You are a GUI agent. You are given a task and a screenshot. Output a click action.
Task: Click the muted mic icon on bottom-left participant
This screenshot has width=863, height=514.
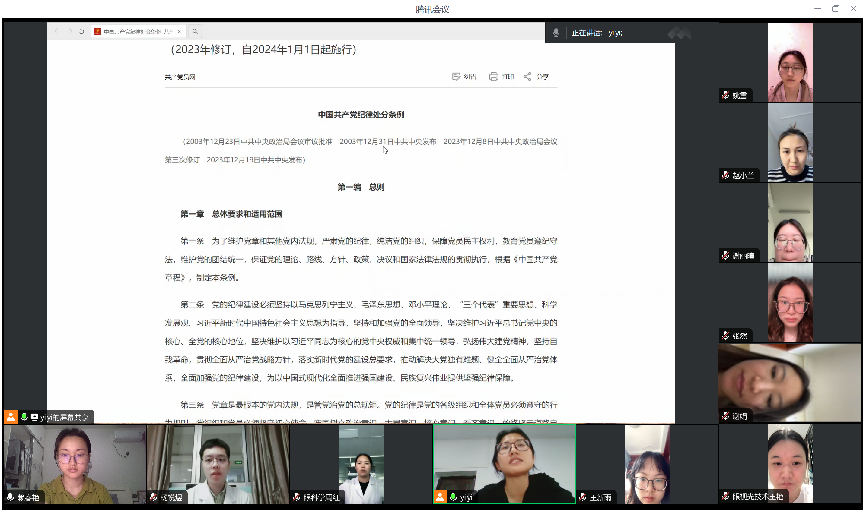(10, 497)
